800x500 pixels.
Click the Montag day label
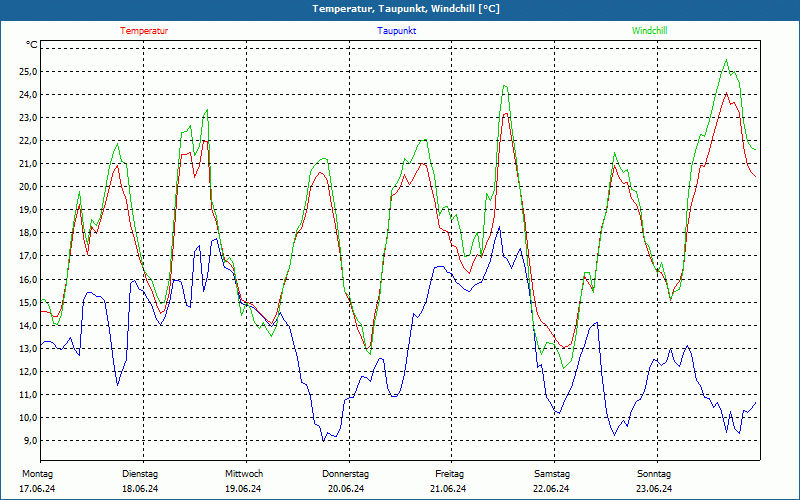pyautogui.click(x=37, y=474)
